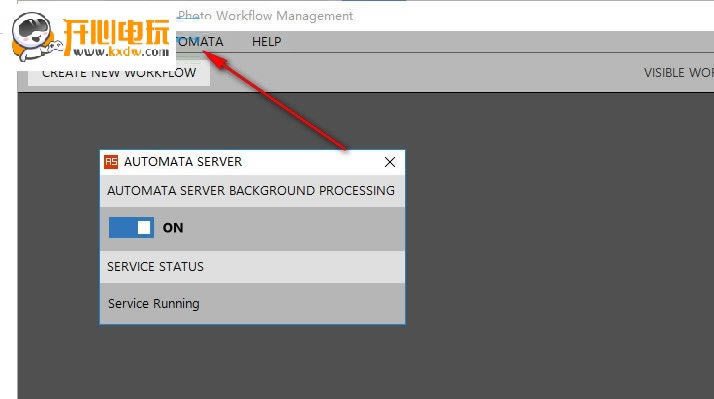Image resolution: width=714 pixels, height=399 pixels.
Task: Click the Automata Server dialog app icon
Action: [x=111, y=162]
